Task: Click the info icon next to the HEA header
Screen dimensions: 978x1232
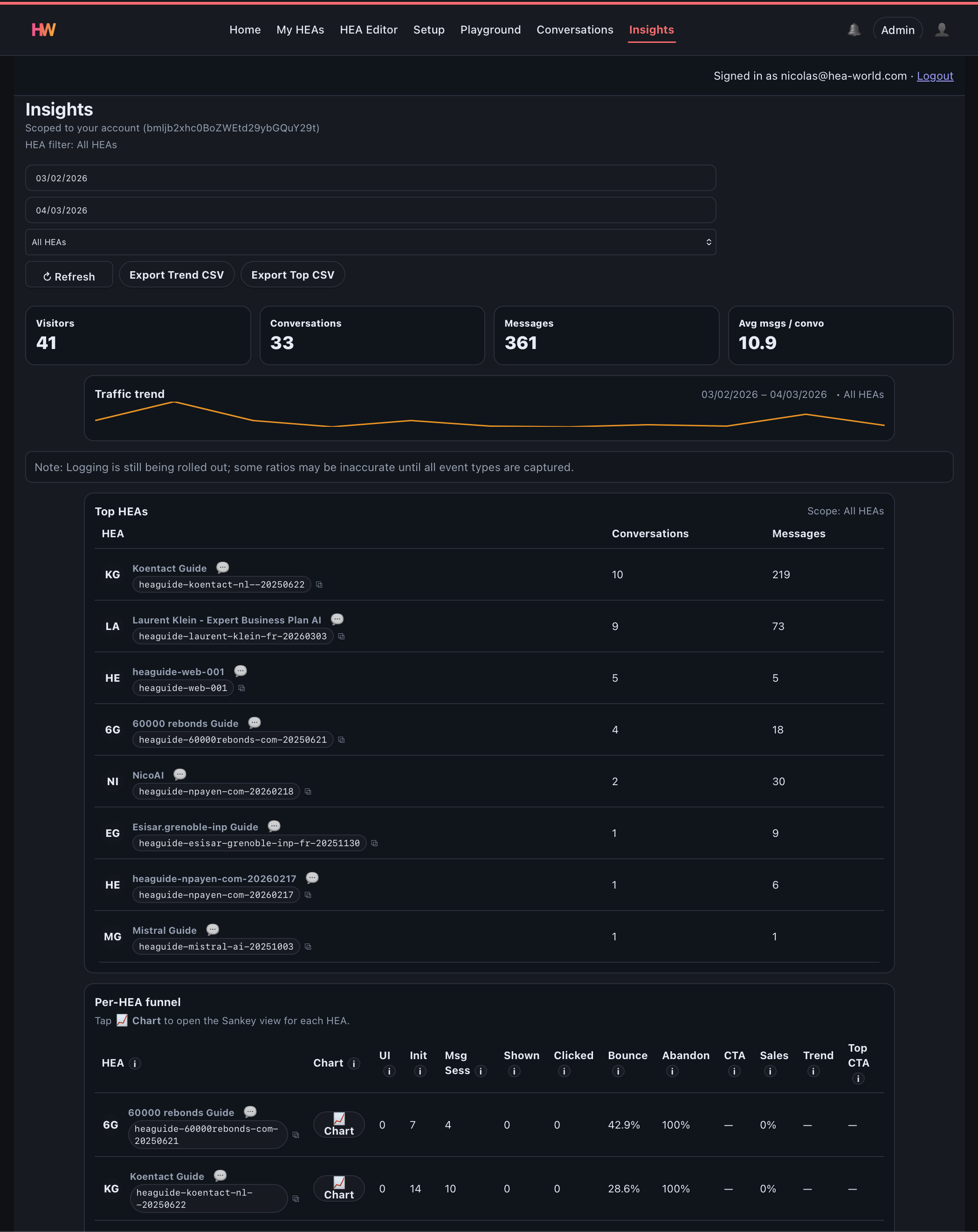Action: click(135, 1064)
